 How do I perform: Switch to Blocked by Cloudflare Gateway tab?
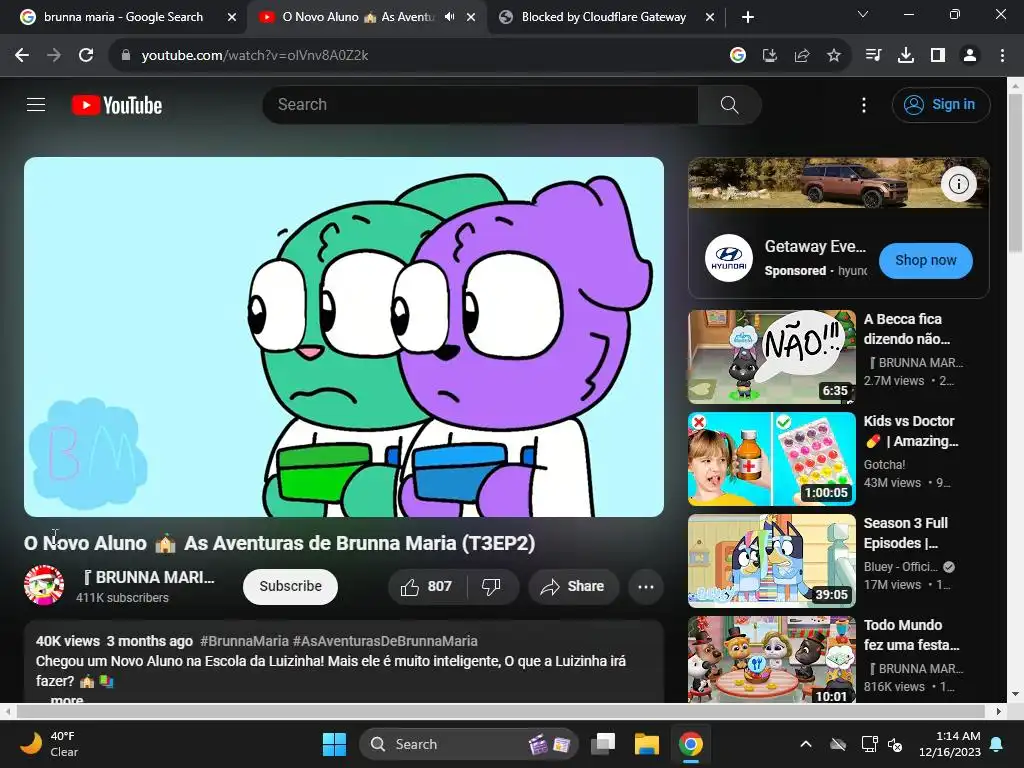pos(603,17)
